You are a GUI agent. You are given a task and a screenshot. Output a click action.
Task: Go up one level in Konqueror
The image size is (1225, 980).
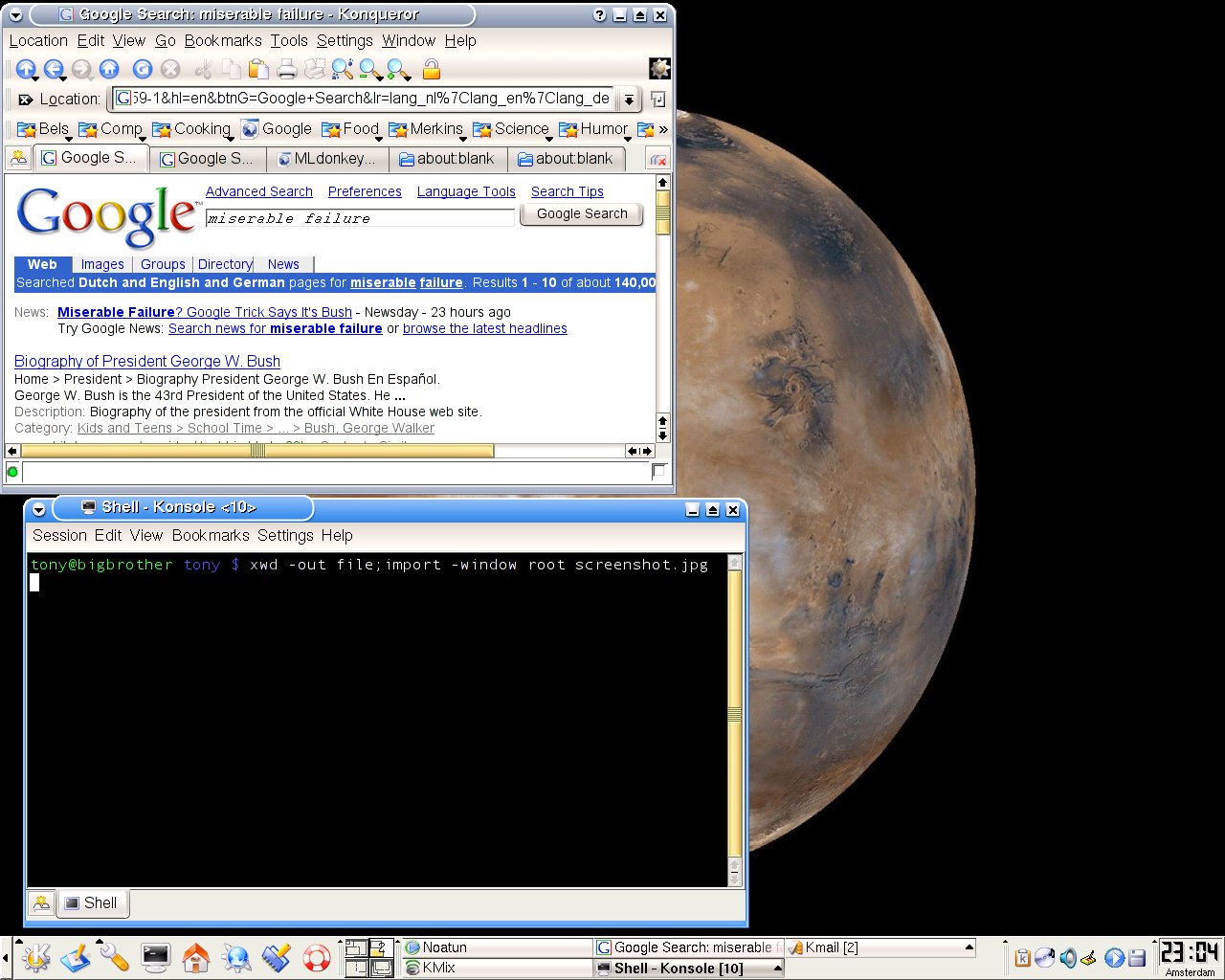coord(26,69)
